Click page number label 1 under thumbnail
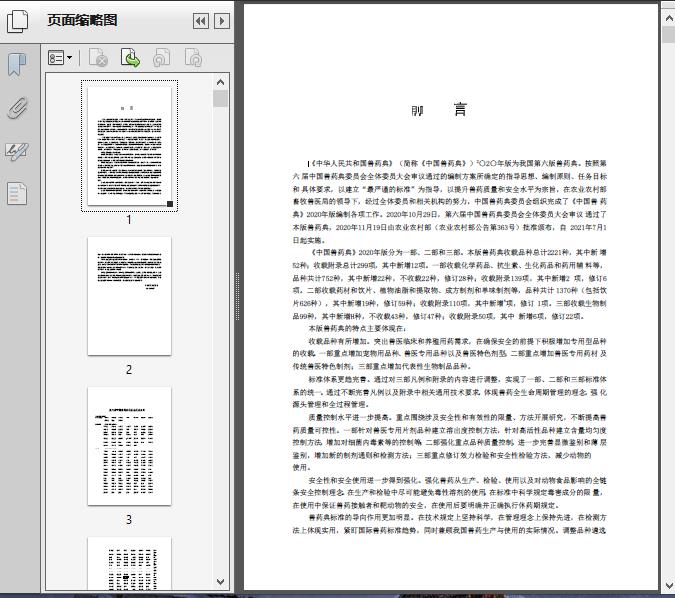 click(x=129, y=220)
